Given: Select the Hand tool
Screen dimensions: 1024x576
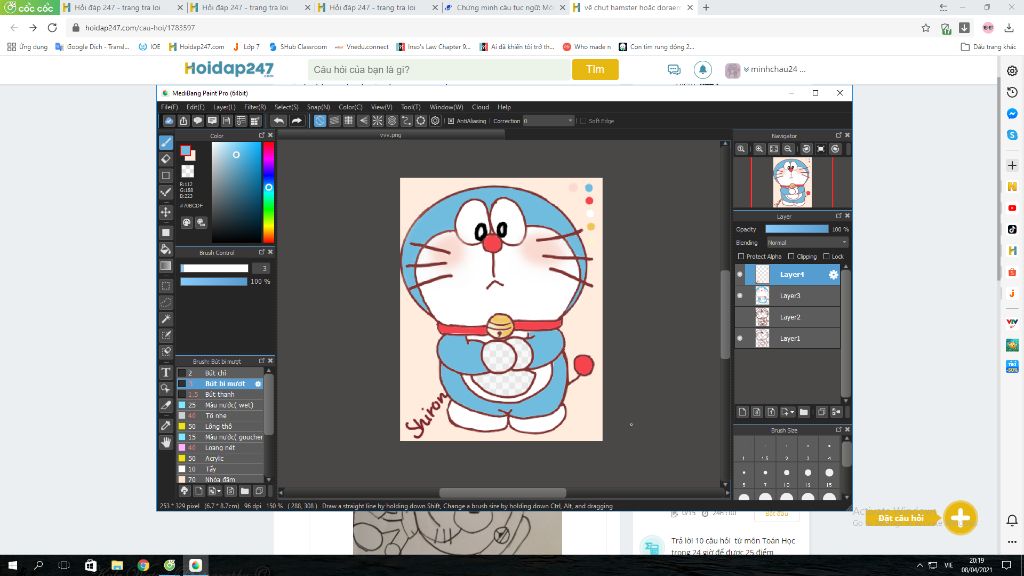Looking at the screenshot, I should point(166,442).
